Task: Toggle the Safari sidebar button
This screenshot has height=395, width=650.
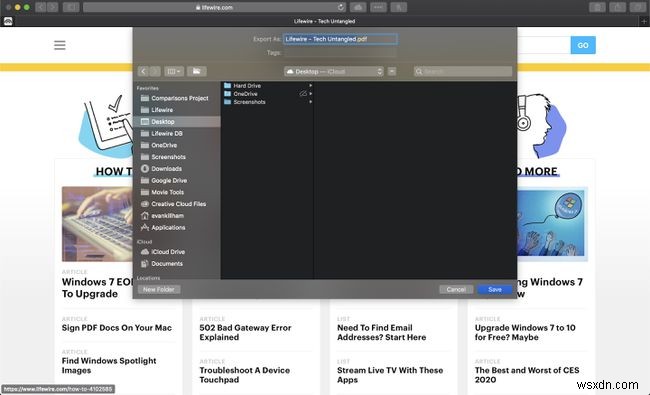Action: [71, 7]
